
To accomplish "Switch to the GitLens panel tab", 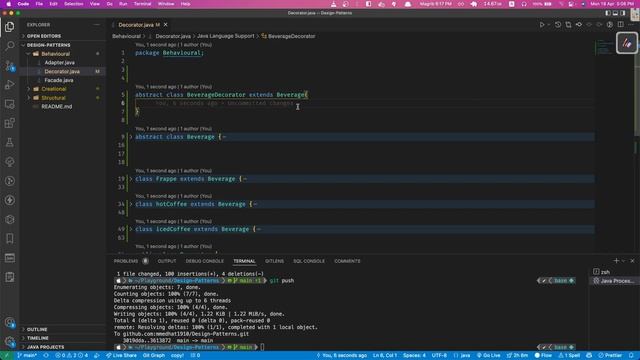I will click(x=274, y=261).
